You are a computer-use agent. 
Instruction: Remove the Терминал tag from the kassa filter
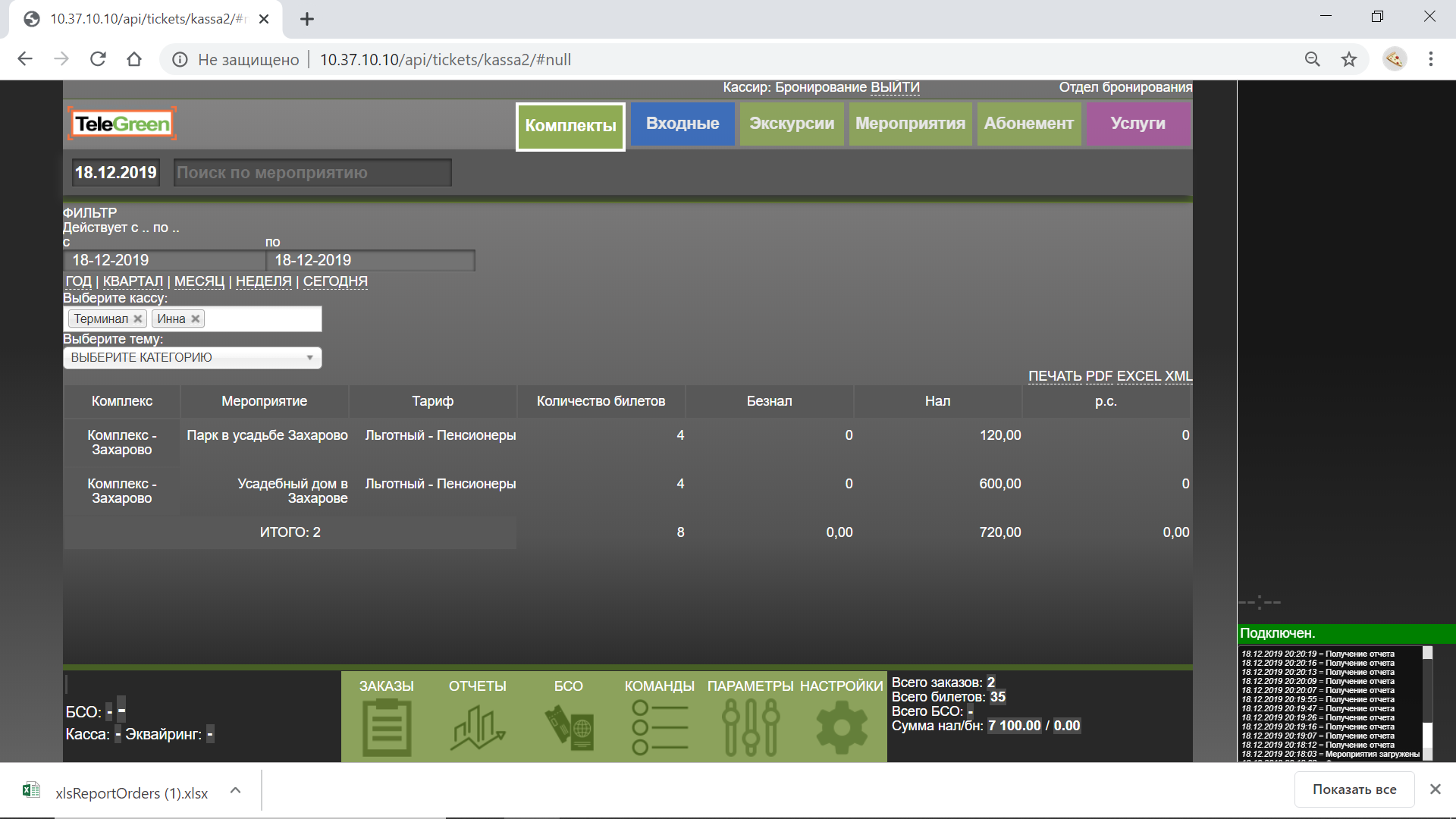click(137, 319)
